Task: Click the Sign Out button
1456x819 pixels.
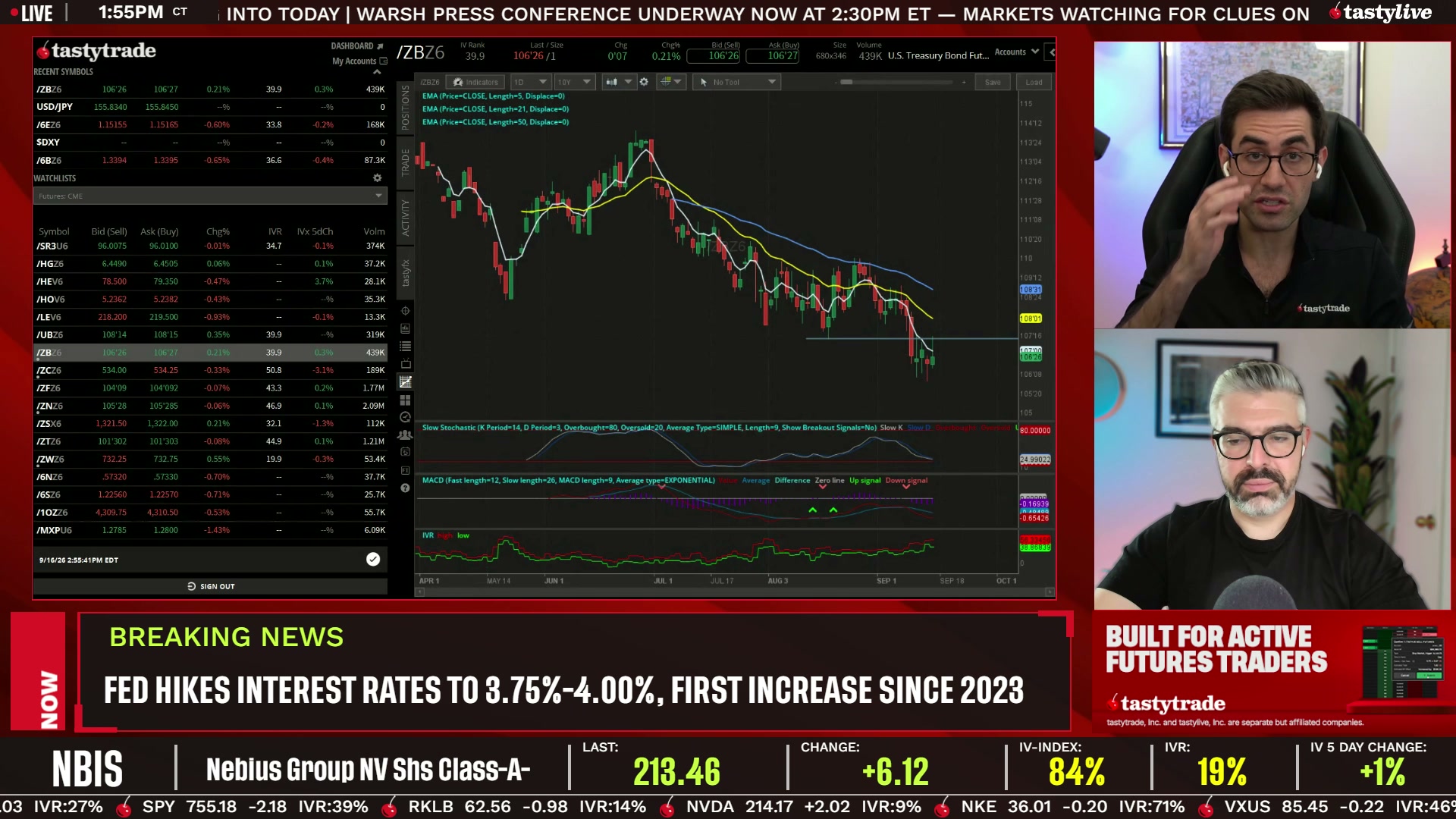Action: [211, 586]
